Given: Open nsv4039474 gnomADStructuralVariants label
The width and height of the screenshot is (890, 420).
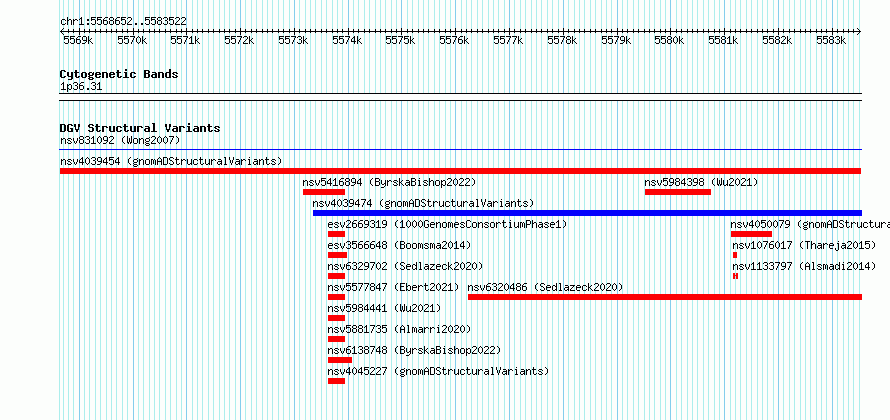Looking at the screenshot, I should click(423, 203).
